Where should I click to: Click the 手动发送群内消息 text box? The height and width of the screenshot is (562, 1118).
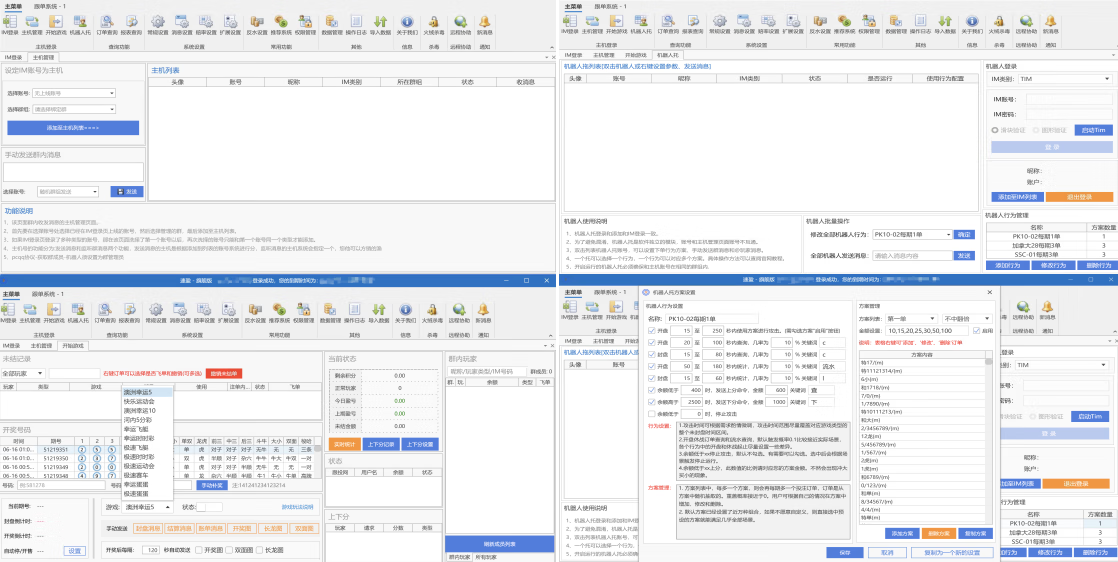pos(72,172)
